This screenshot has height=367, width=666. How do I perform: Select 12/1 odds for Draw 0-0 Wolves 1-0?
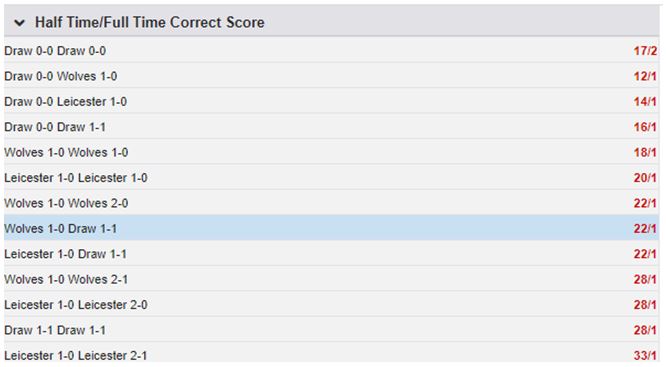(645, 76)
